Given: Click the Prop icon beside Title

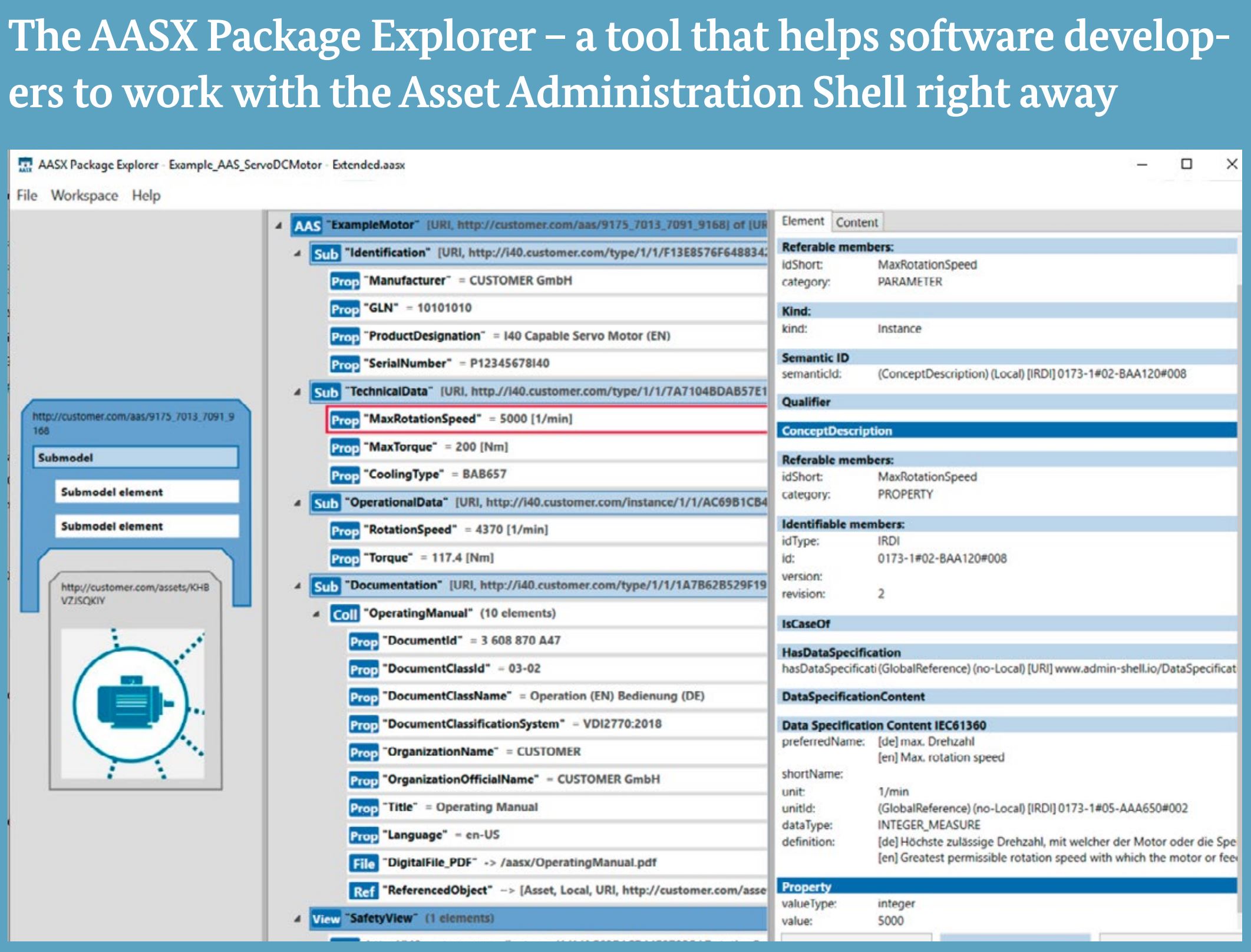Looking at the screenshot, I should click(x=364, y=808).
